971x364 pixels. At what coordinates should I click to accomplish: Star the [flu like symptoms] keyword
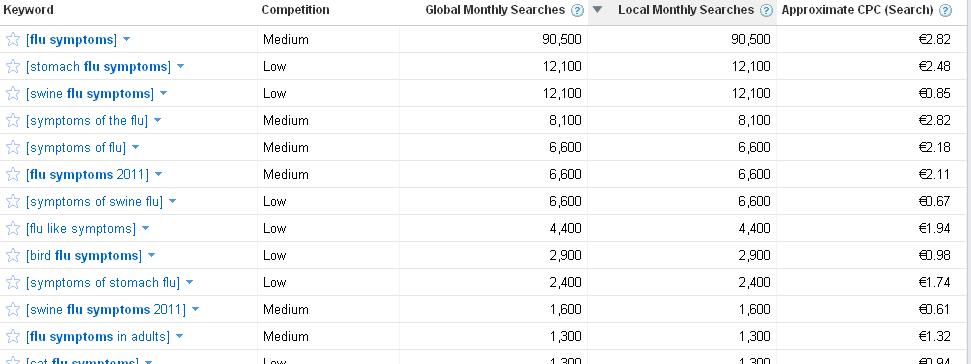pos(12,228)
